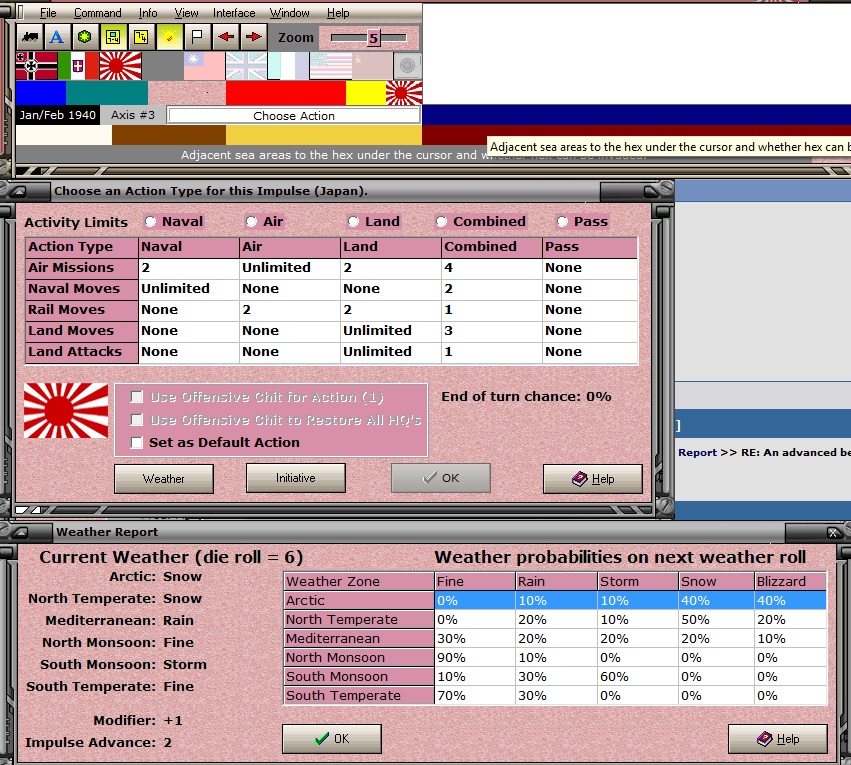
Task: Open the Info menu
Action: [x=148, y=12]
